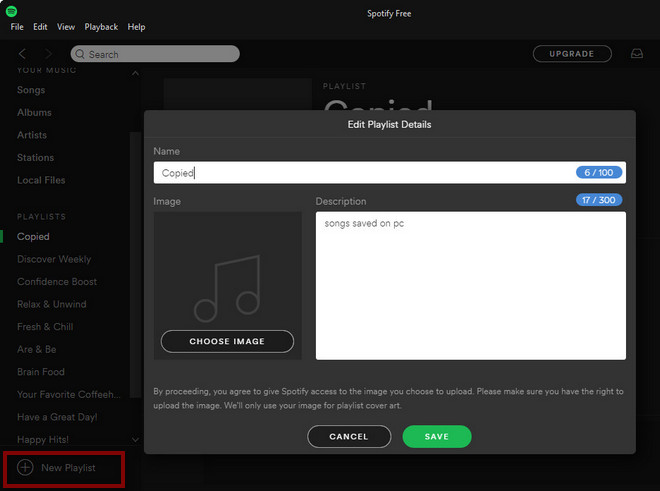Screen dimensions: 660x491
Task: Click the Spotify logo icon
Action: (x=11, y=11)
